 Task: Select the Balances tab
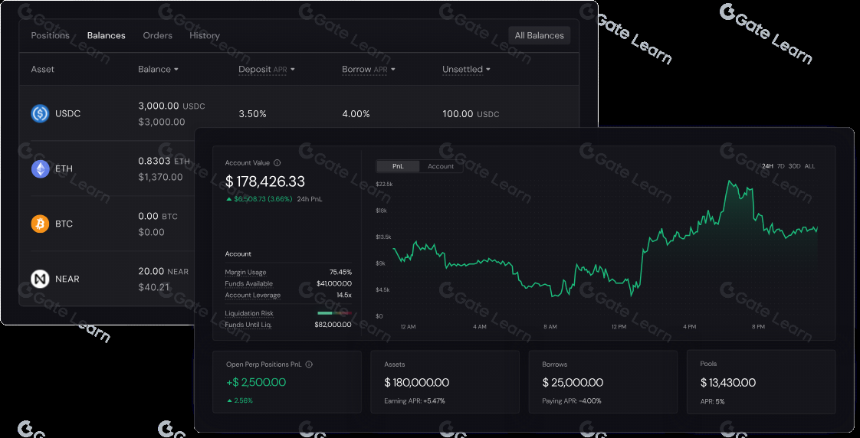point(106,36)
